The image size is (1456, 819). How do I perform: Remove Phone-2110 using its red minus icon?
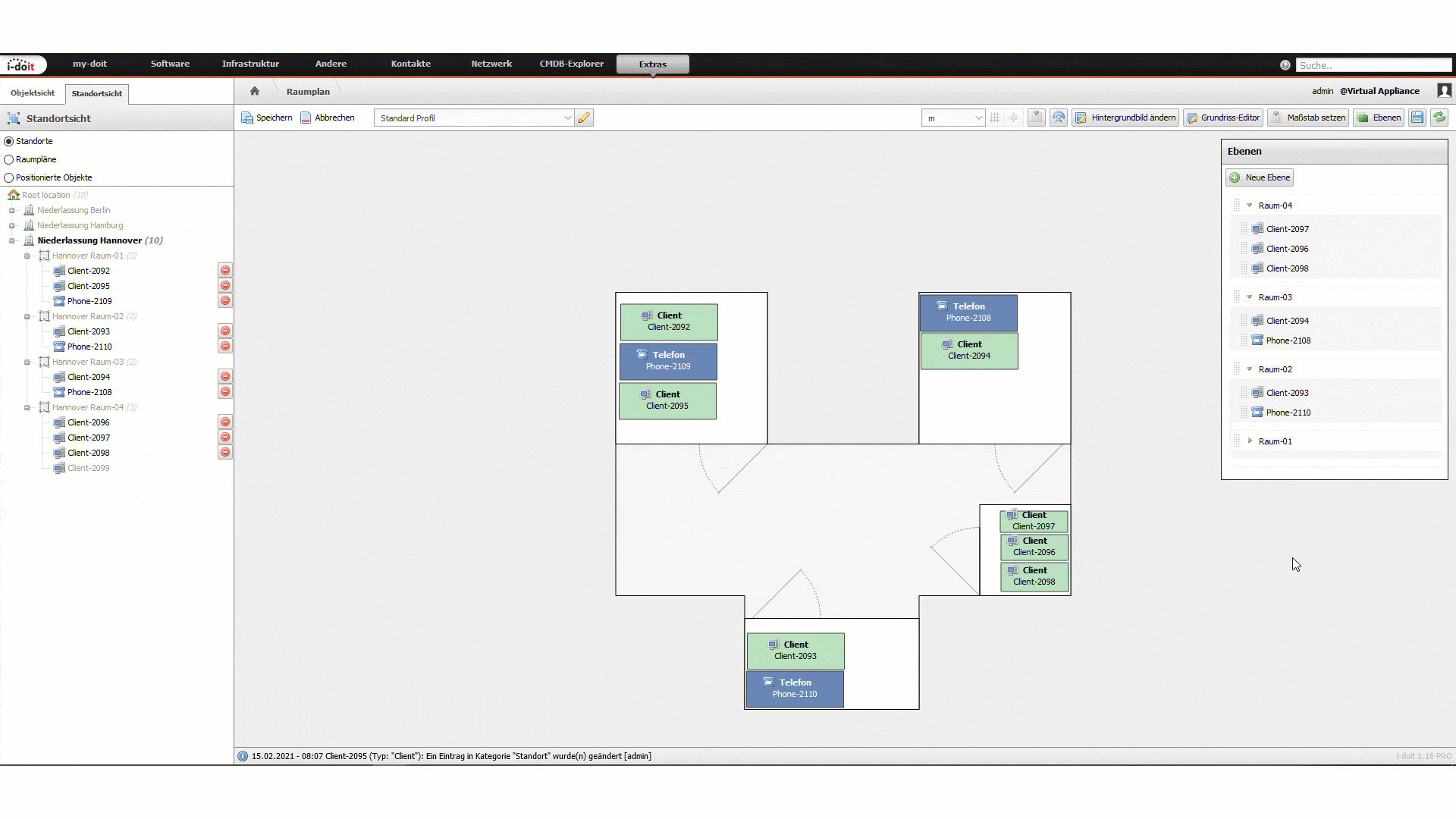(225, 347)
